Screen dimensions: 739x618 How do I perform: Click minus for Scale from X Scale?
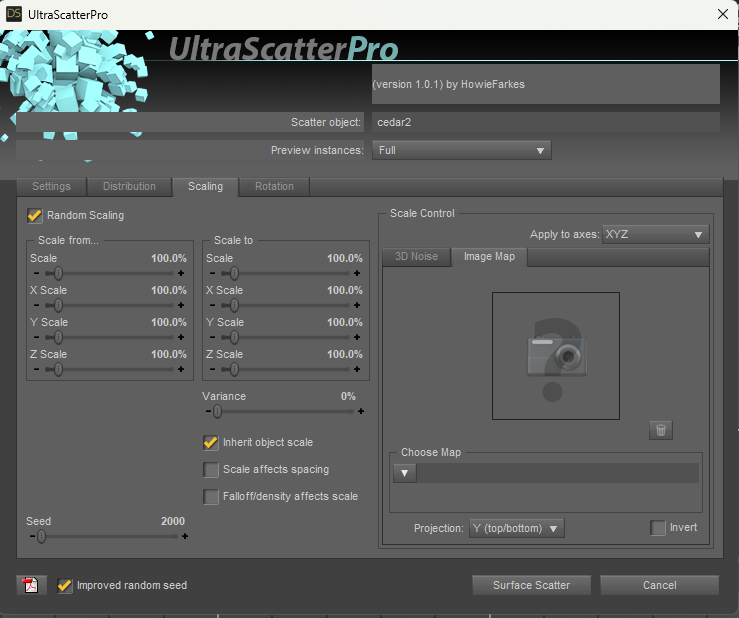(36, 305)
